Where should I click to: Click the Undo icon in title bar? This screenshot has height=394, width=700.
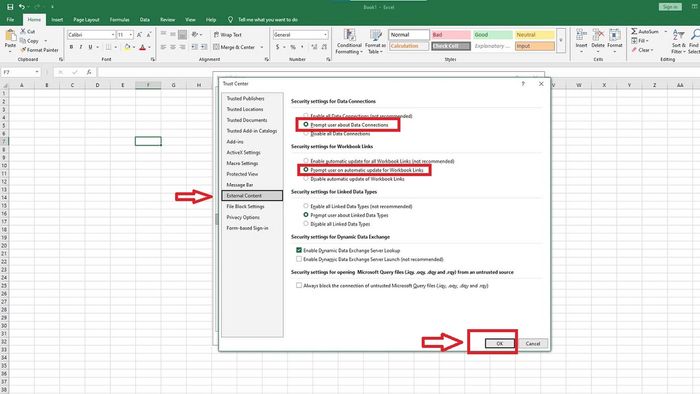(21, 7)
